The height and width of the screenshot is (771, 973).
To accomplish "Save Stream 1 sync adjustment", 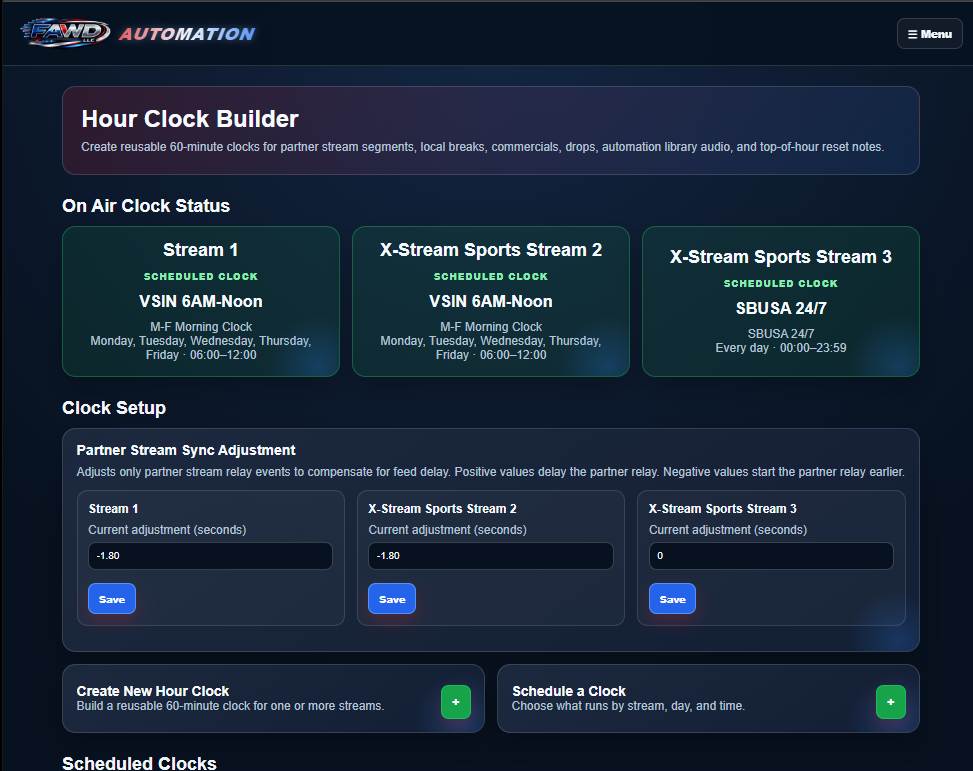I will tap(112, 599).
